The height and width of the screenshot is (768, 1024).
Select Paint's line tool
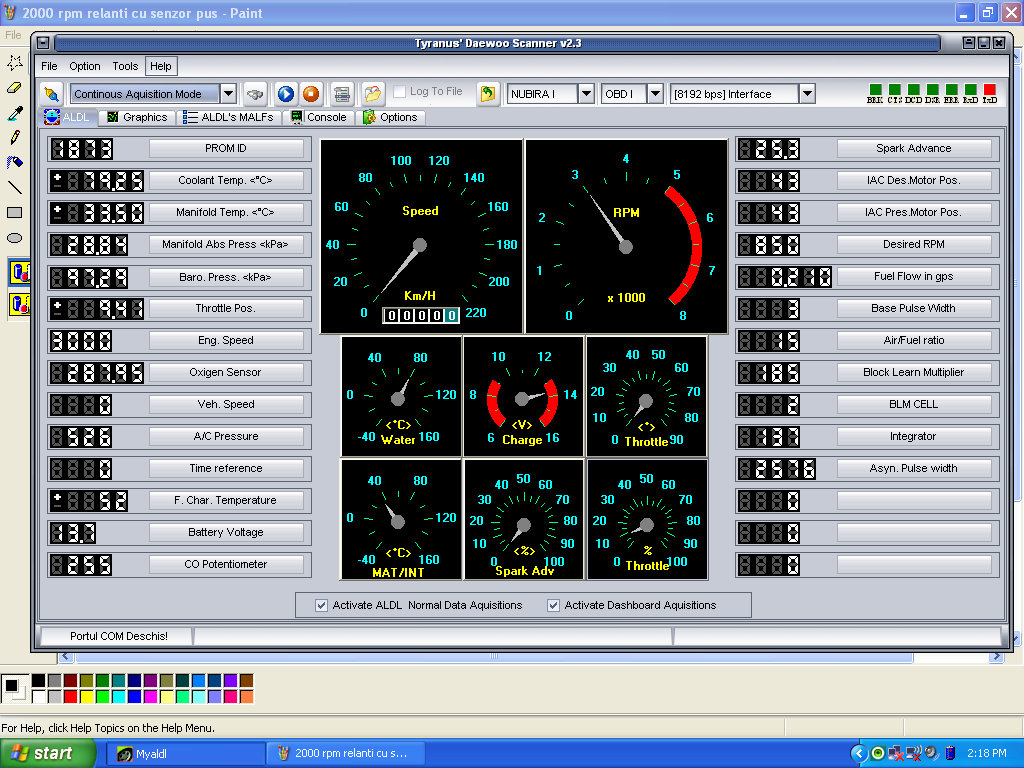[x=15, y=187]
